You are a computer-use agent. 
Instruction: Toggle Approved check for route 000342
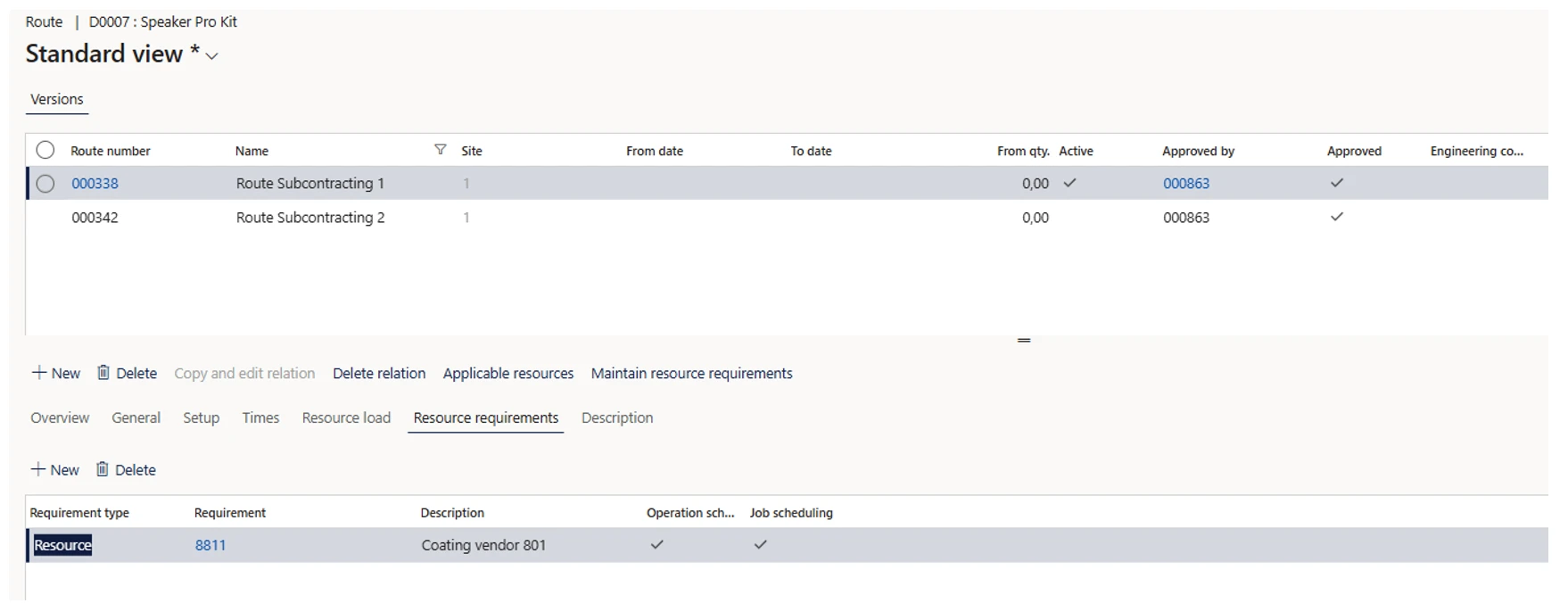[1336, 217]
